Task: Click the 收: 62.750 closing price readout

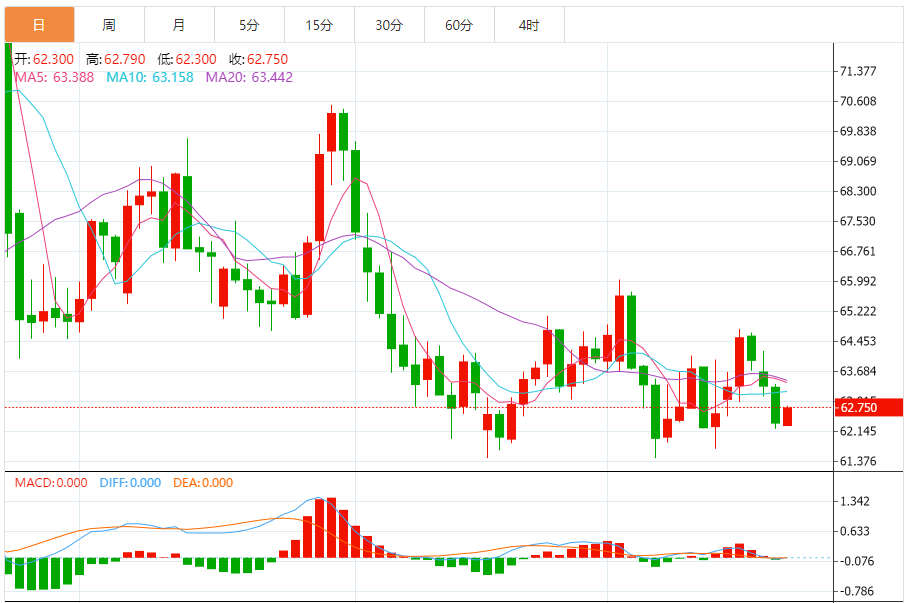Action: pos(260,60)
